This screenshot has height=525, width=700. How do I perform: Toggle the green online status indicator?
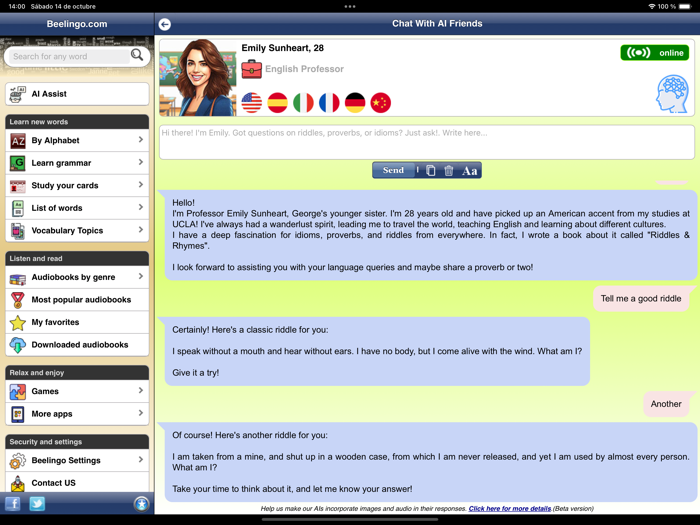[654, 53]
